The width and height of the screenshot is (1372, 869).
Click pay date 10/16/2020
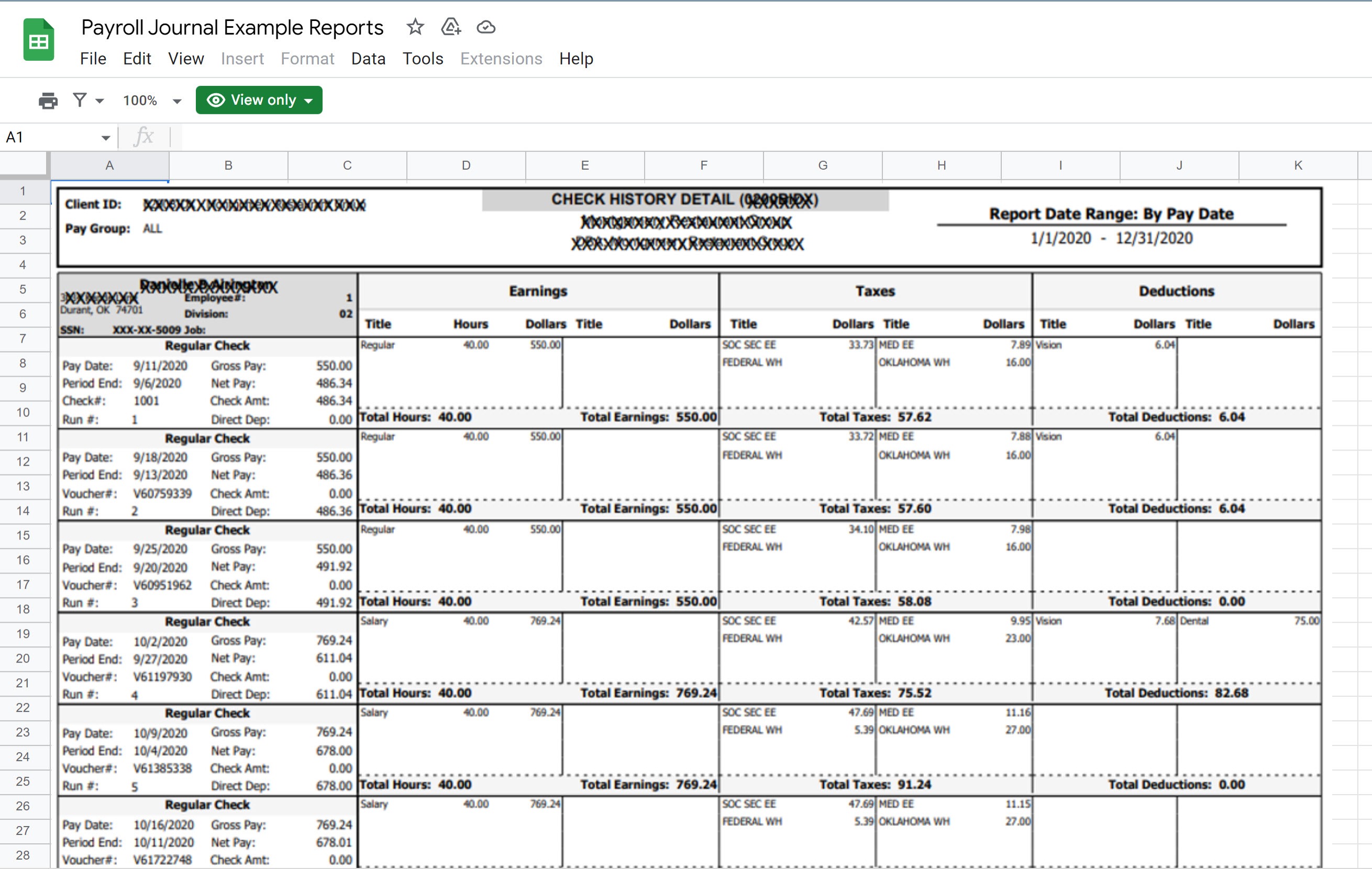[163, 825]
